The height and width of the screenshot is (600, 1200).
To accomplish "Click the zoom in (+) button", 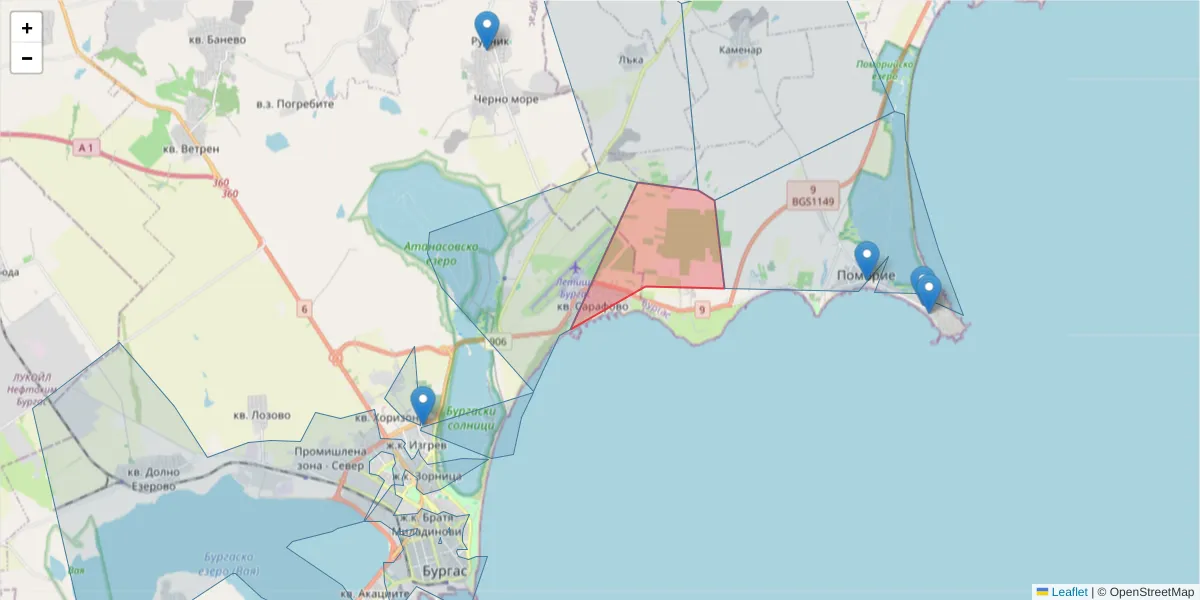I will coord(27,28).
